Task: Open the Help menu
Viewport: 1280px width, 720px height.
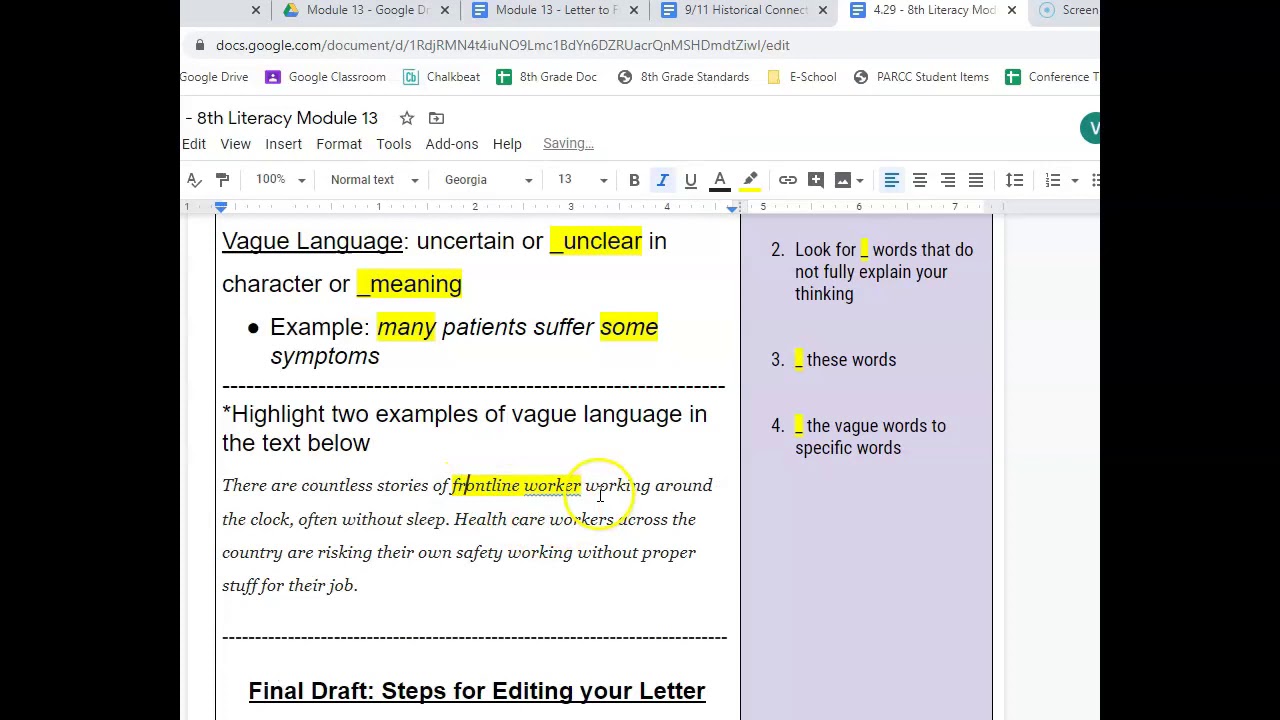Action: point(507,144)
